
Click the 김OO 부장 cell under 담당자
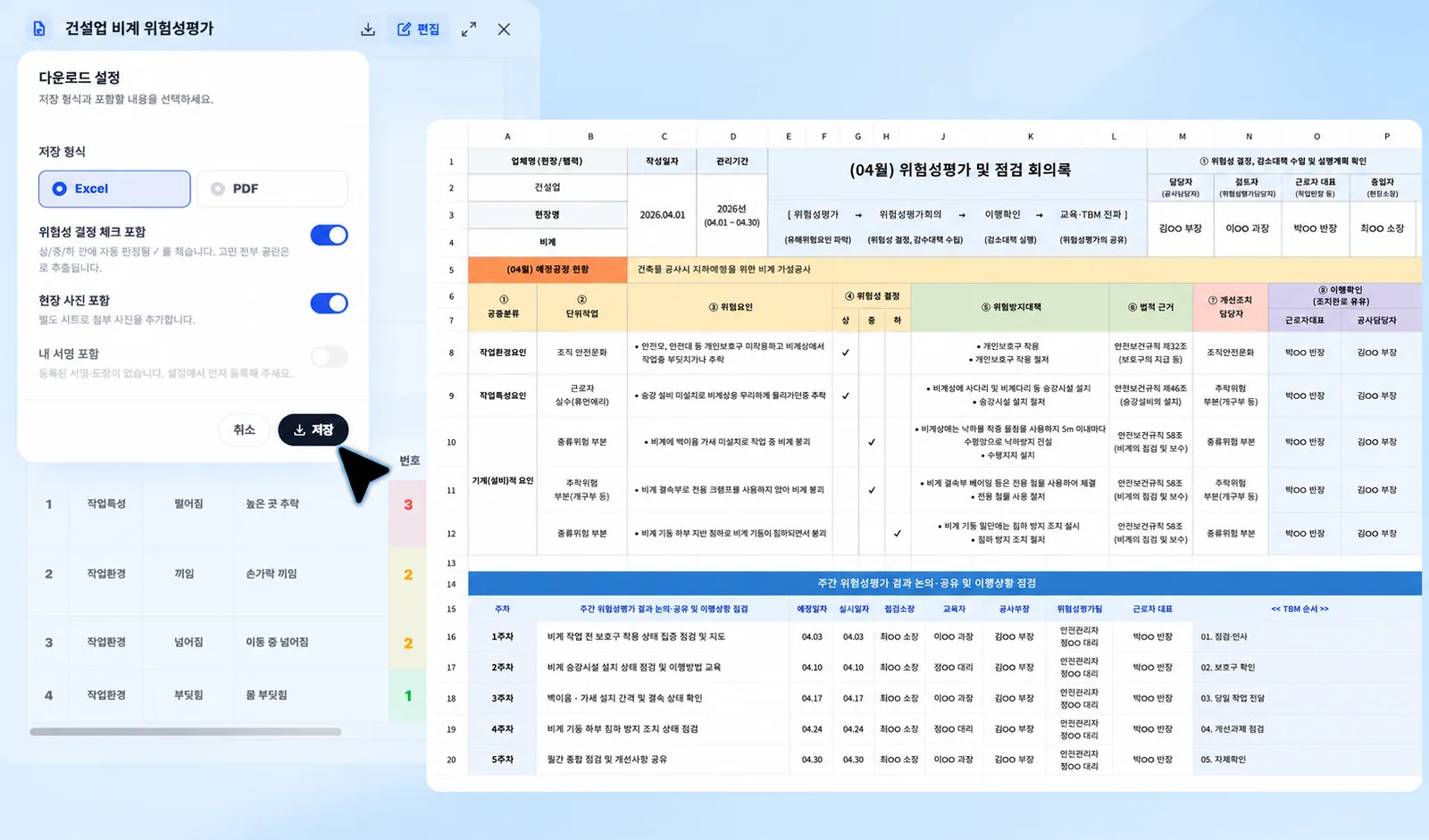click(x=1180, y=229)
